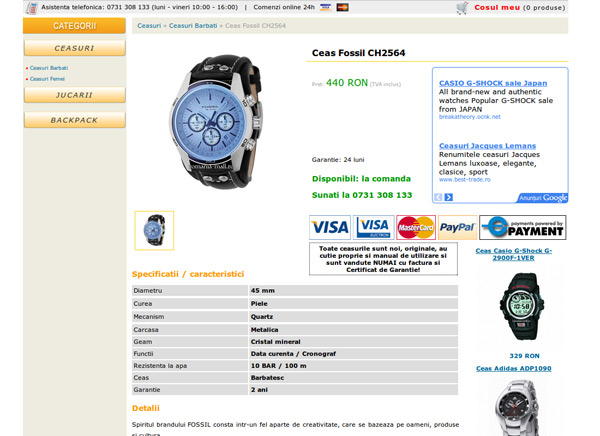Click the small Visa icon in header

click(x=326, y=7)
